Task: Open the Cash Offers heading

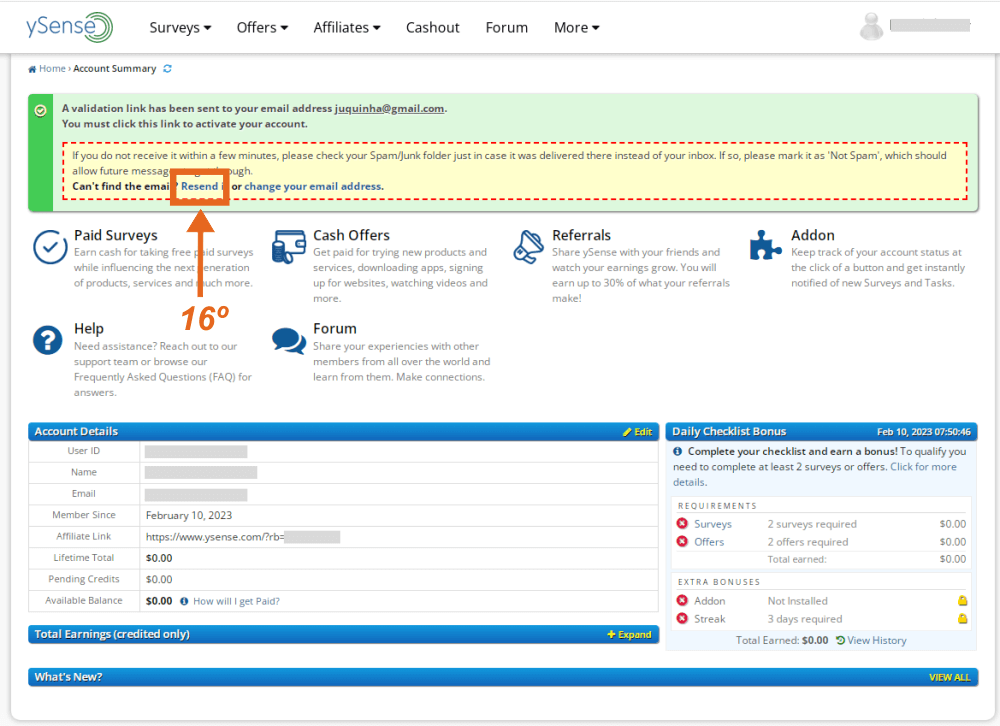Action: 351,235
